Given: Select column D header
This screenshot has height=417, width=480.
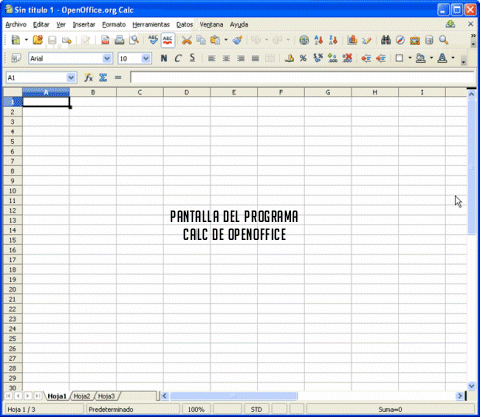Looking at the screenshot, I should click(187, 92).
